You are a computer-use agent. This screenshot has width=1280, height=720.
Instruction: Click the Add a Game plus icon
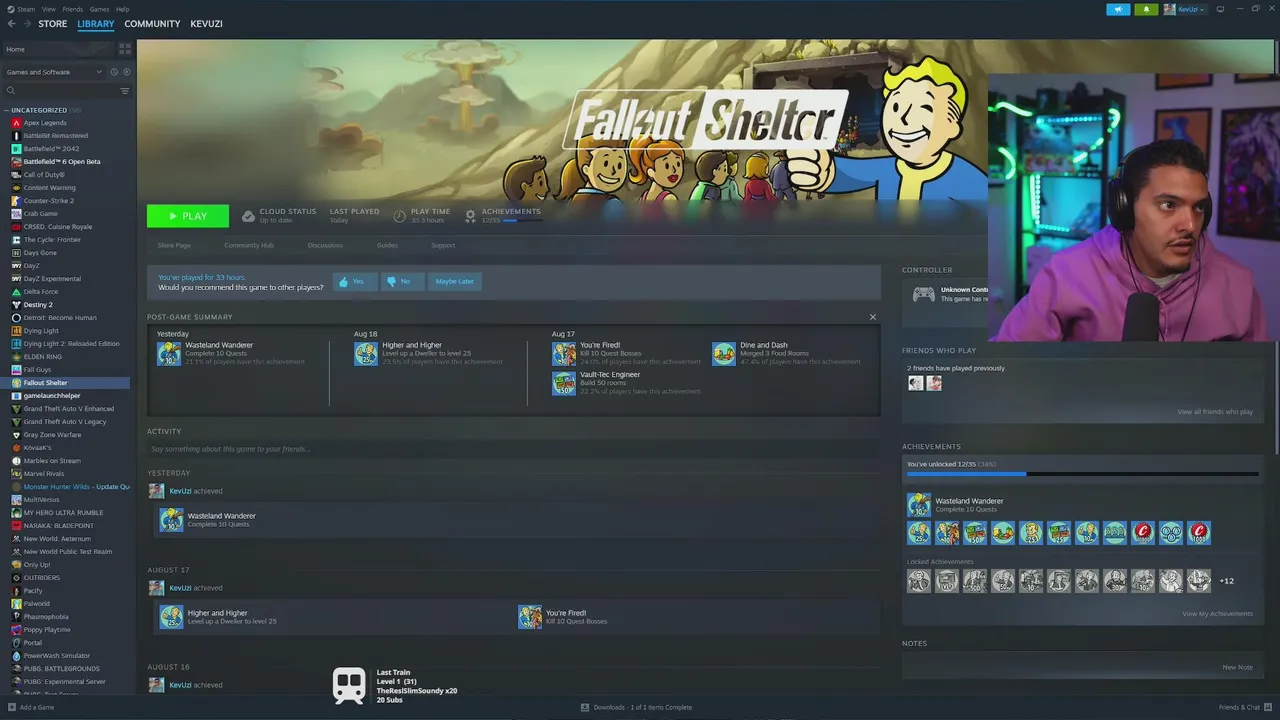(13, 707)
